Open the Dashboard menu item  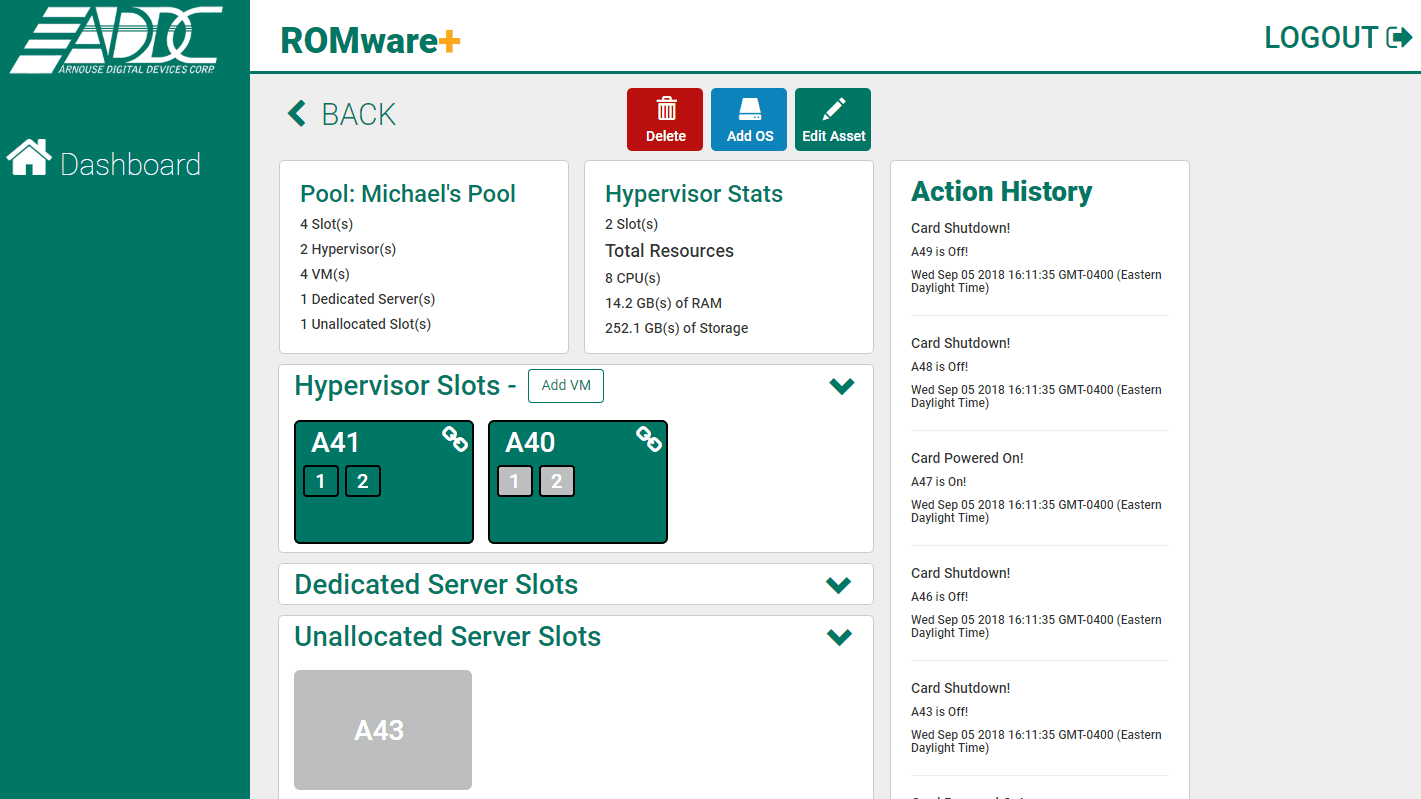(104, 159)
